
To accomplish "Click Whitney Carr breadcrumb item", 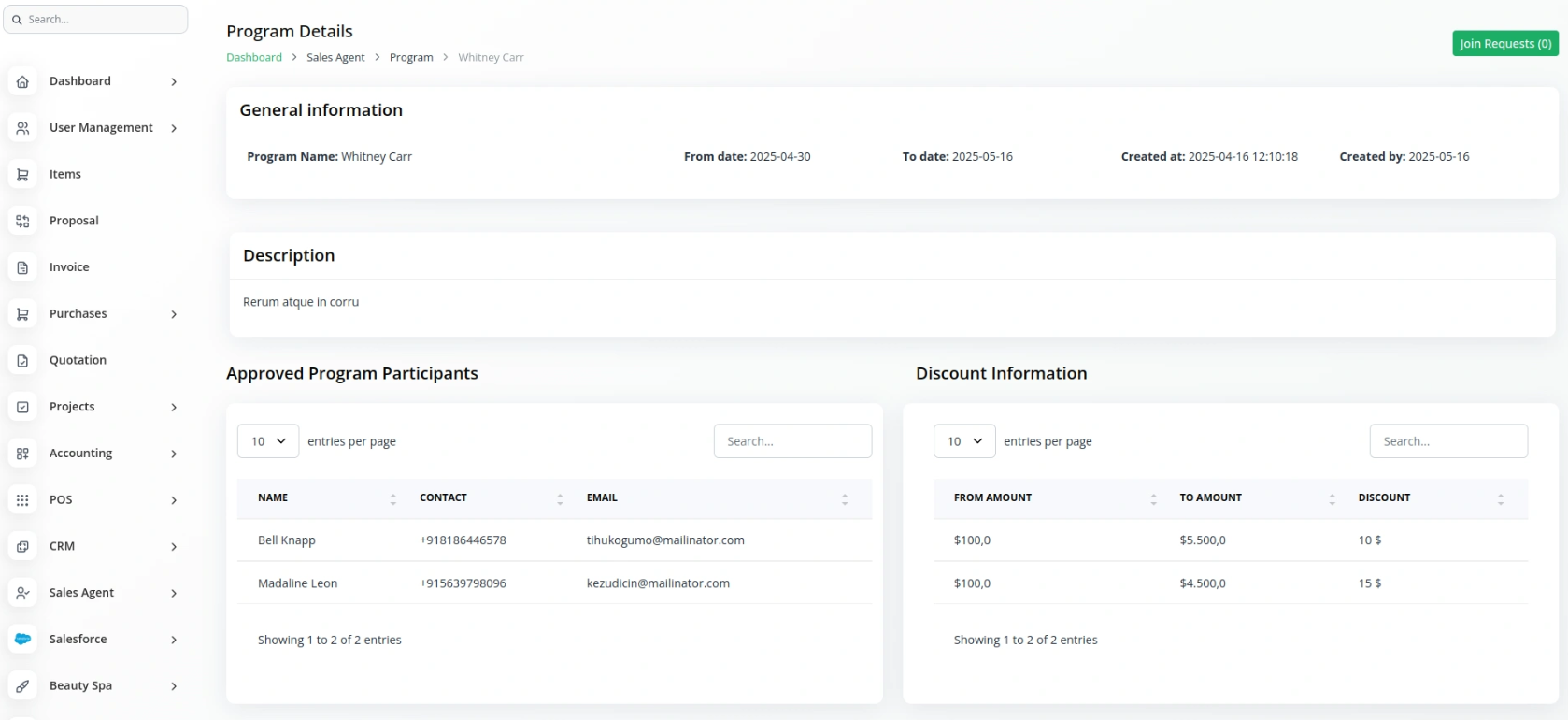I will pos(491,57).
